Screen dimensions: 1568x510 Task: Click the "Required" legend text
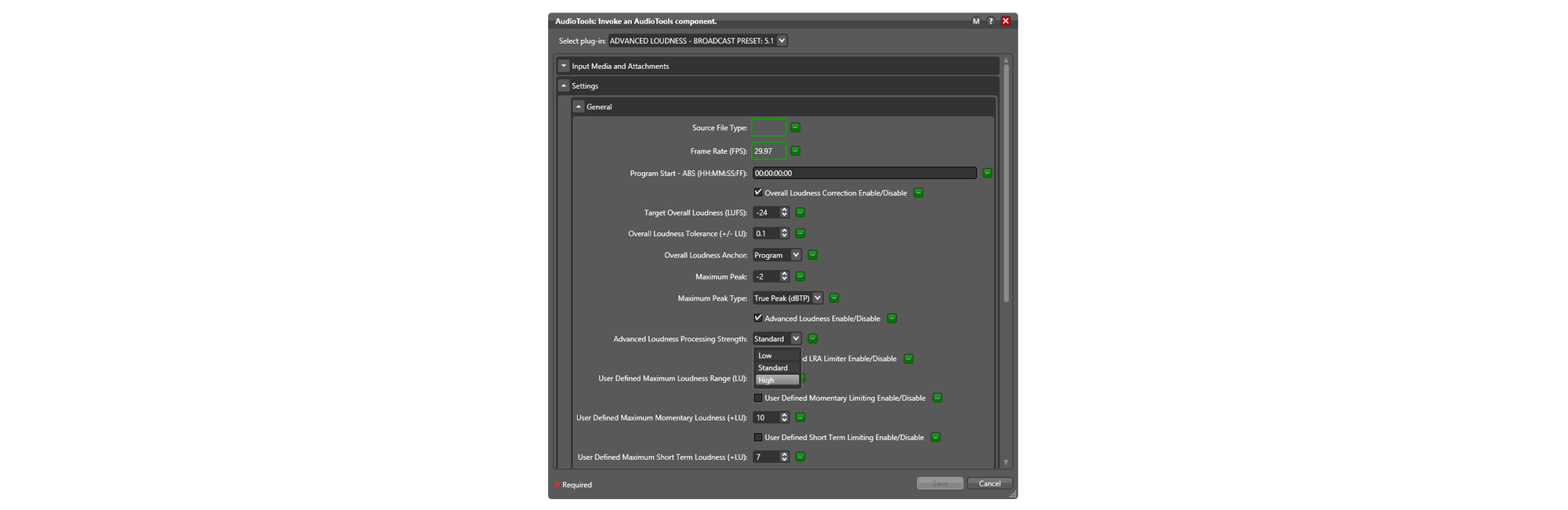click(577, 485)
